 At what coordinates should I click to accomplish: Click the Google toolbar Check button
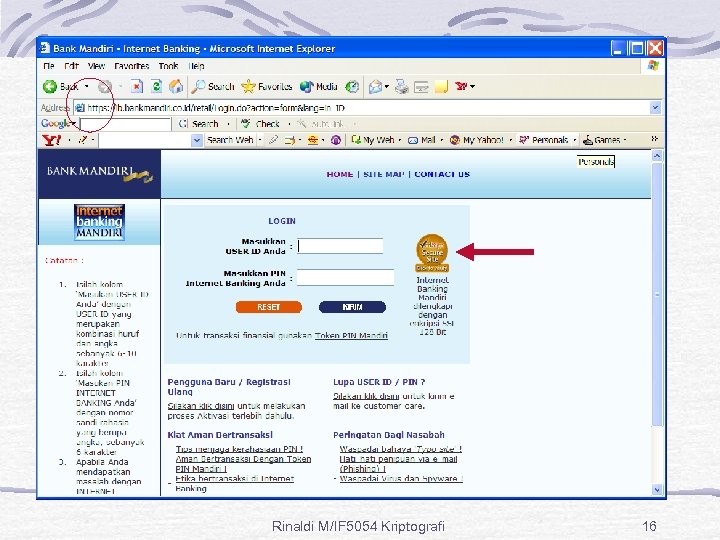(260, 124)
